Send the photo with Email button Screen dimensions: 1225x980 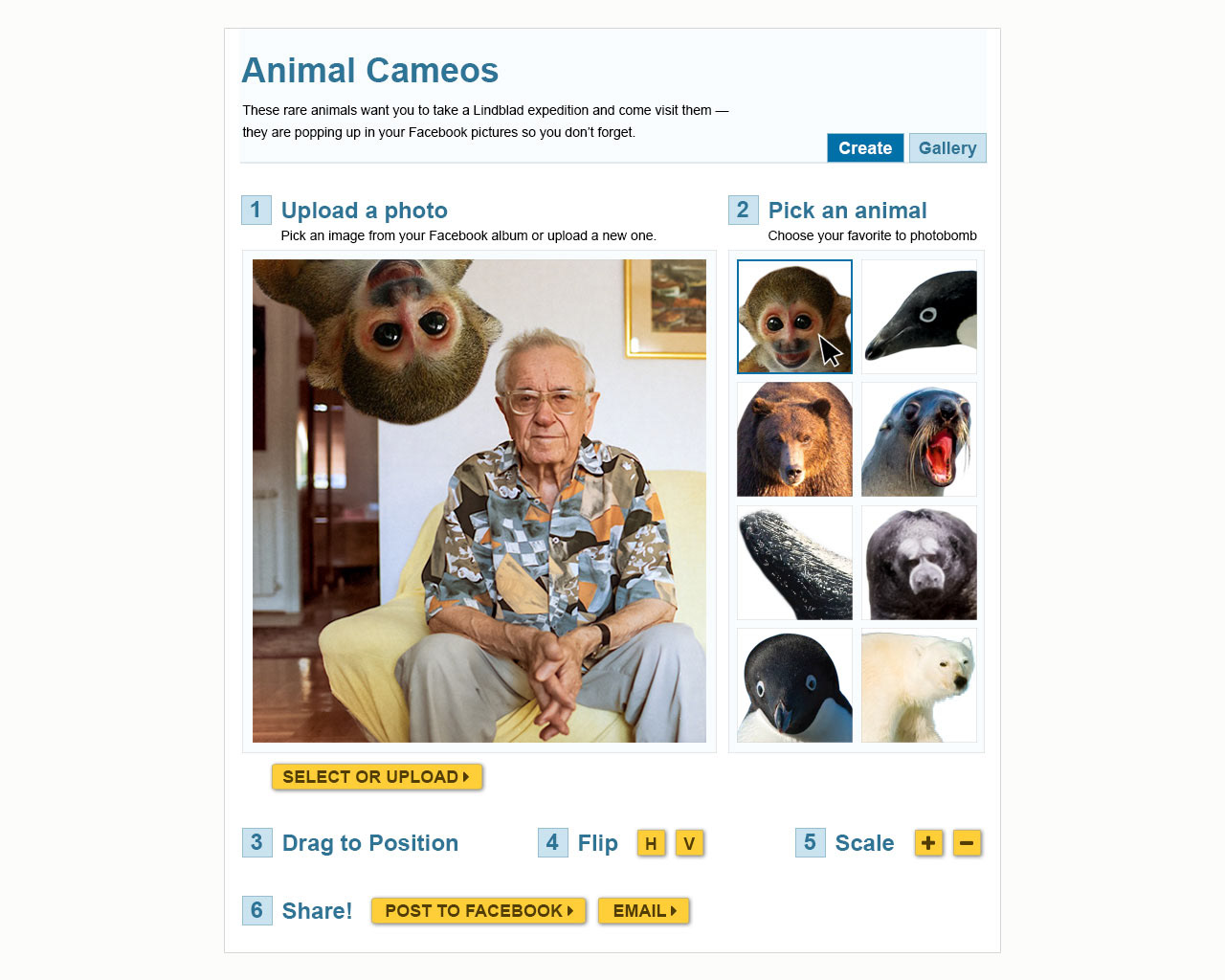(x=644, y=911)
